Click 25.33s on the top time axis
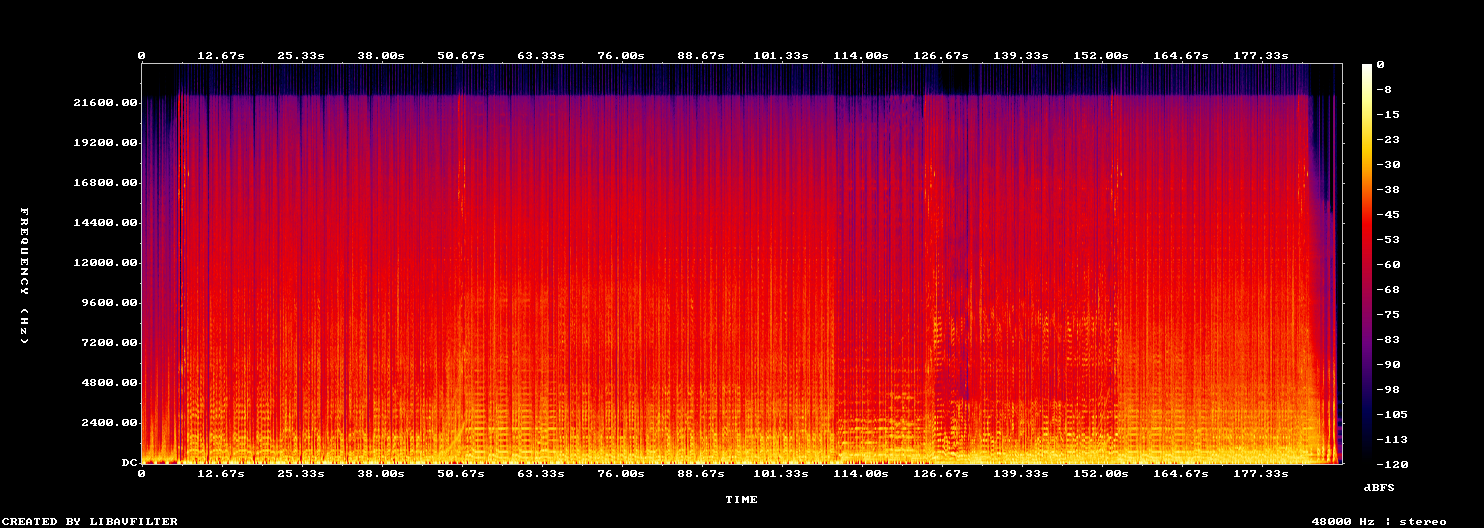Viewport: 1484px width, 528px height. click(301, 55)
